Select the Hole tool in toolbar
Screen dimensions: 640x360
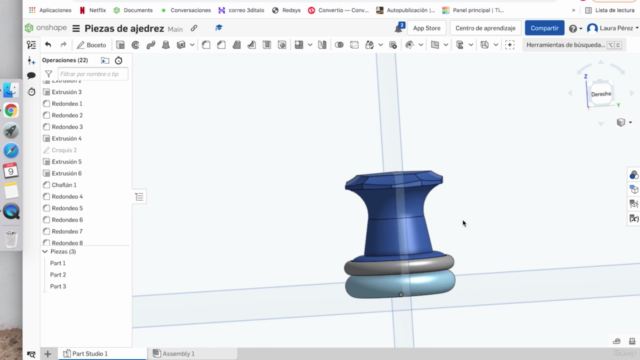pyautogui.click(x=282, y=45)
